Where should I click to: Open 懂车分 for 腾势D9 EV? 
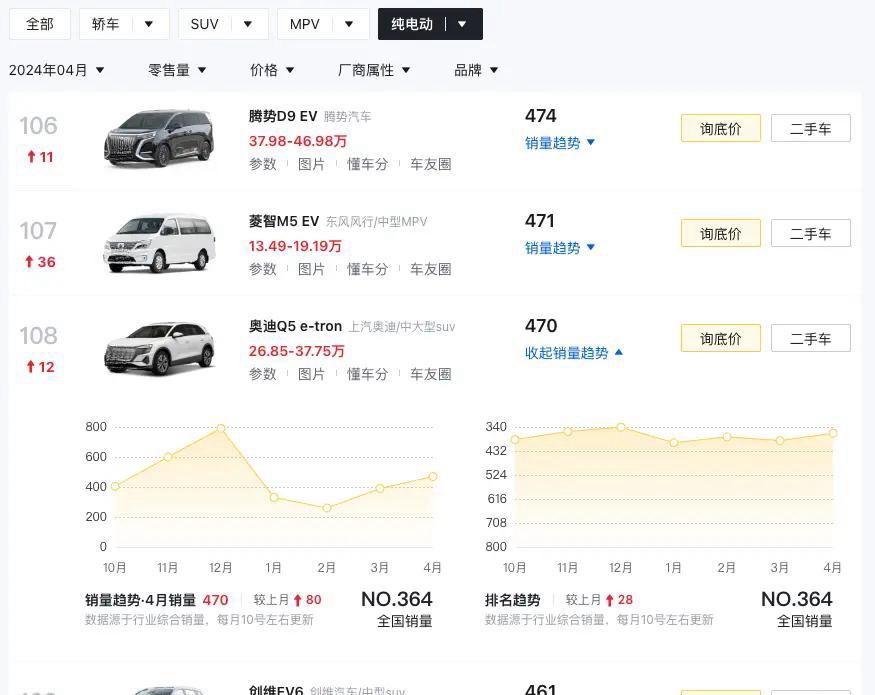367,164
